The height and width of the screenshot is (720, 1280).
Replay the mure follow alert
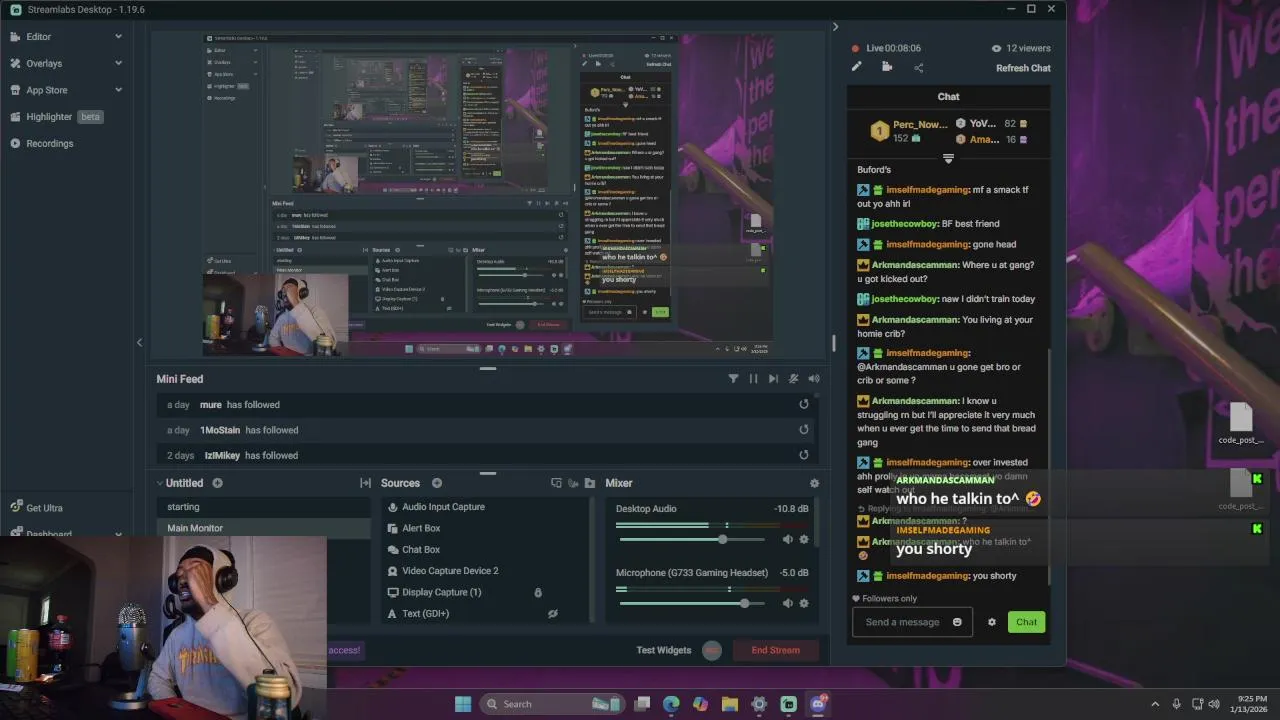click(x=803, y=405)
